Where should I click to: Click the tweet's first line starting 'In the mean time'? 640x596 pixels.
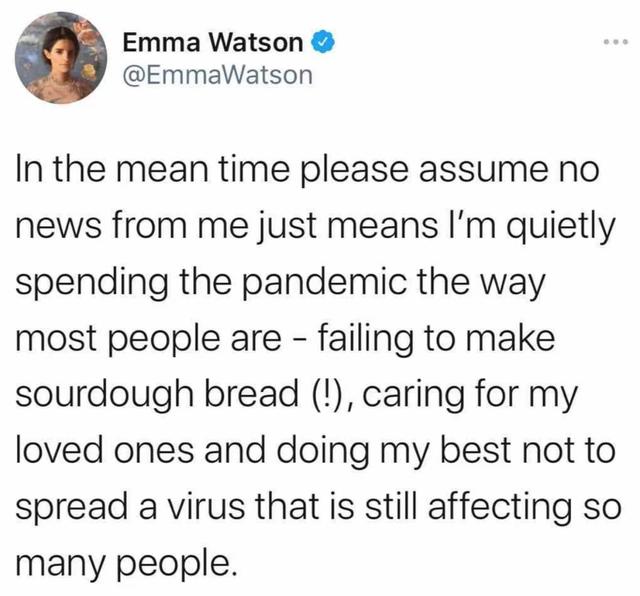tap(308, 170)
